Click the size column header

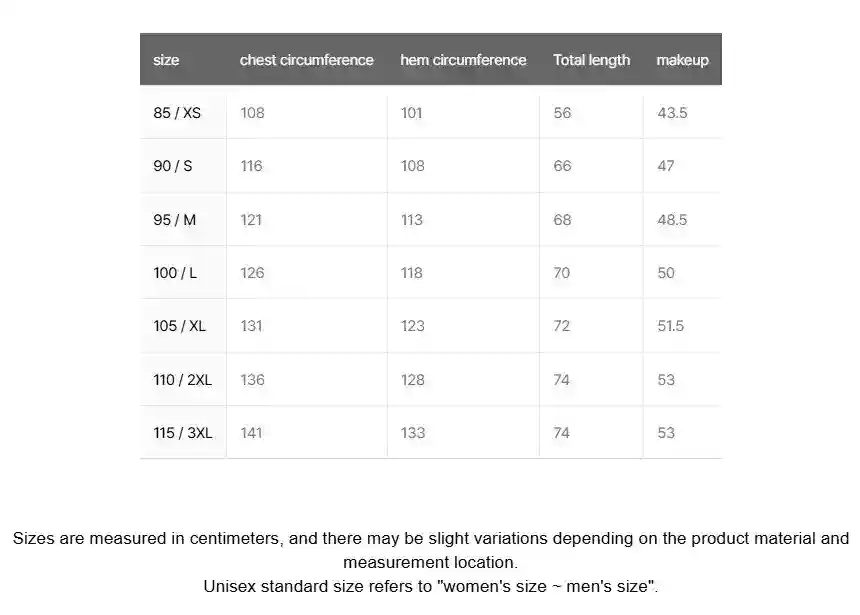(x=166, y=60)
